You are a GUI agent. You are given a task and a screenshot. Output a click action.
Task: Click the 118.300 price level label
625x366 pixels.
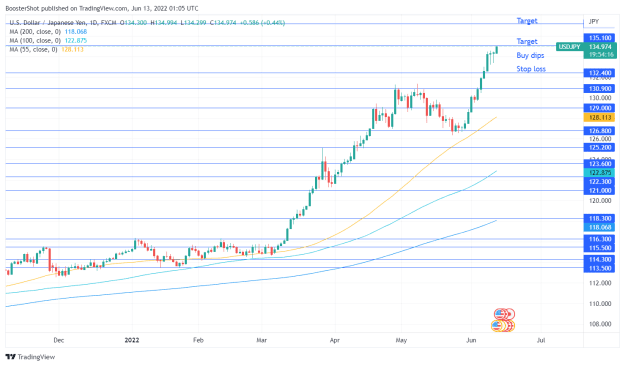click(x=599, y=218)
